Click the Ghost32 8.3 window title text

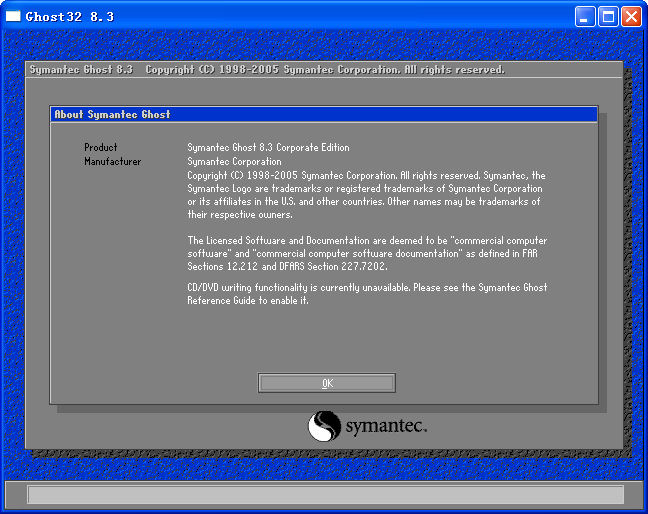pyautogui.click(x=69, y=17)
